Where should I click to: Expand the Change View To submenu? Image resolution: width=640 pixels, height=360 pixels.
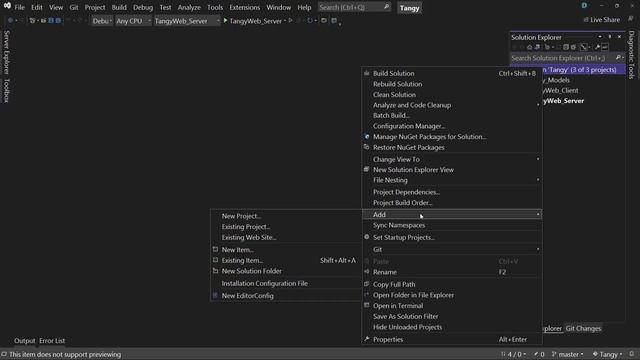point(452,159)
